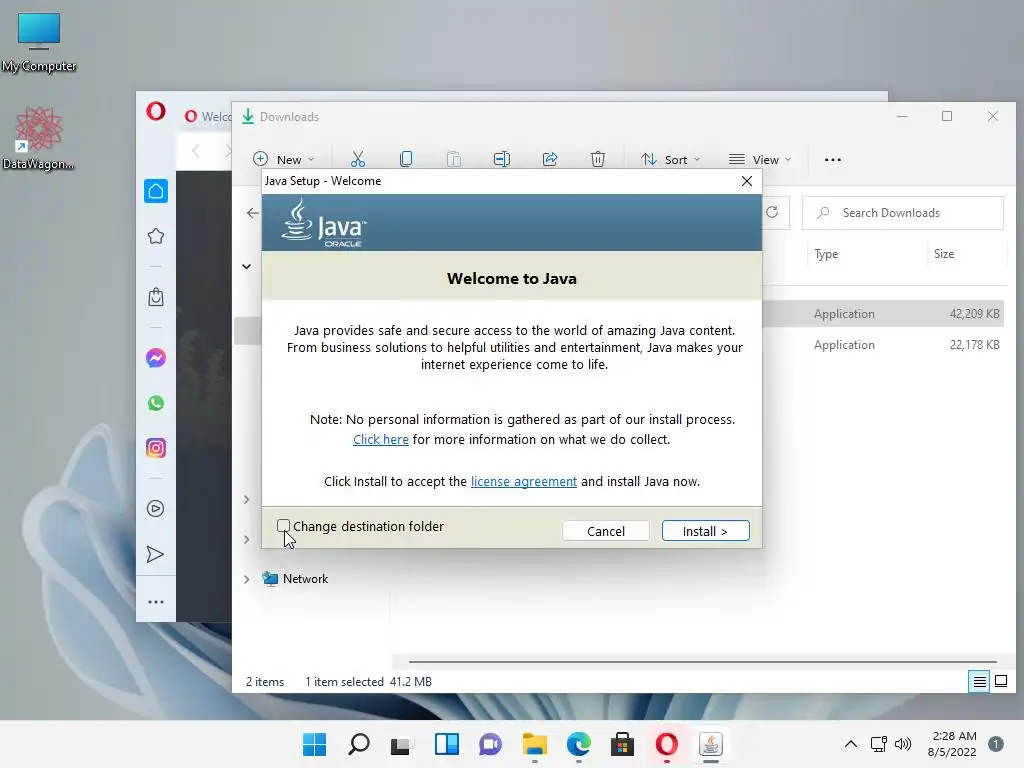1024x768 pixels.
Task: Open the Click here information link
Action: pos(381,440)
